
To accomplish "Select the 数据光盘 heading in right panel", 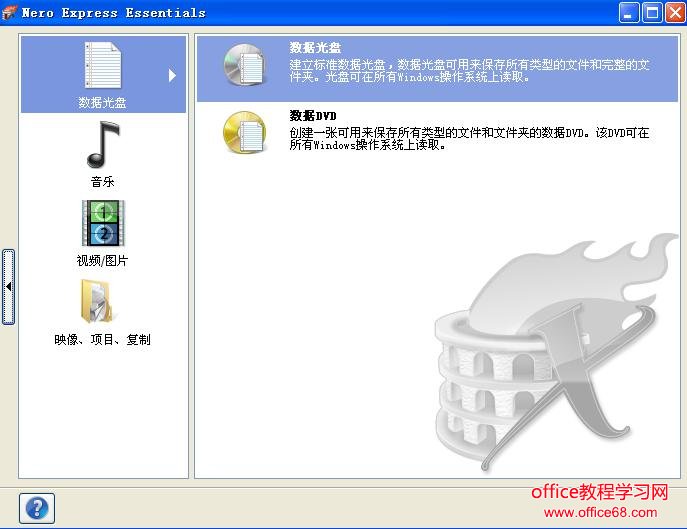I will pyautogui.click(x=315, y=48).
